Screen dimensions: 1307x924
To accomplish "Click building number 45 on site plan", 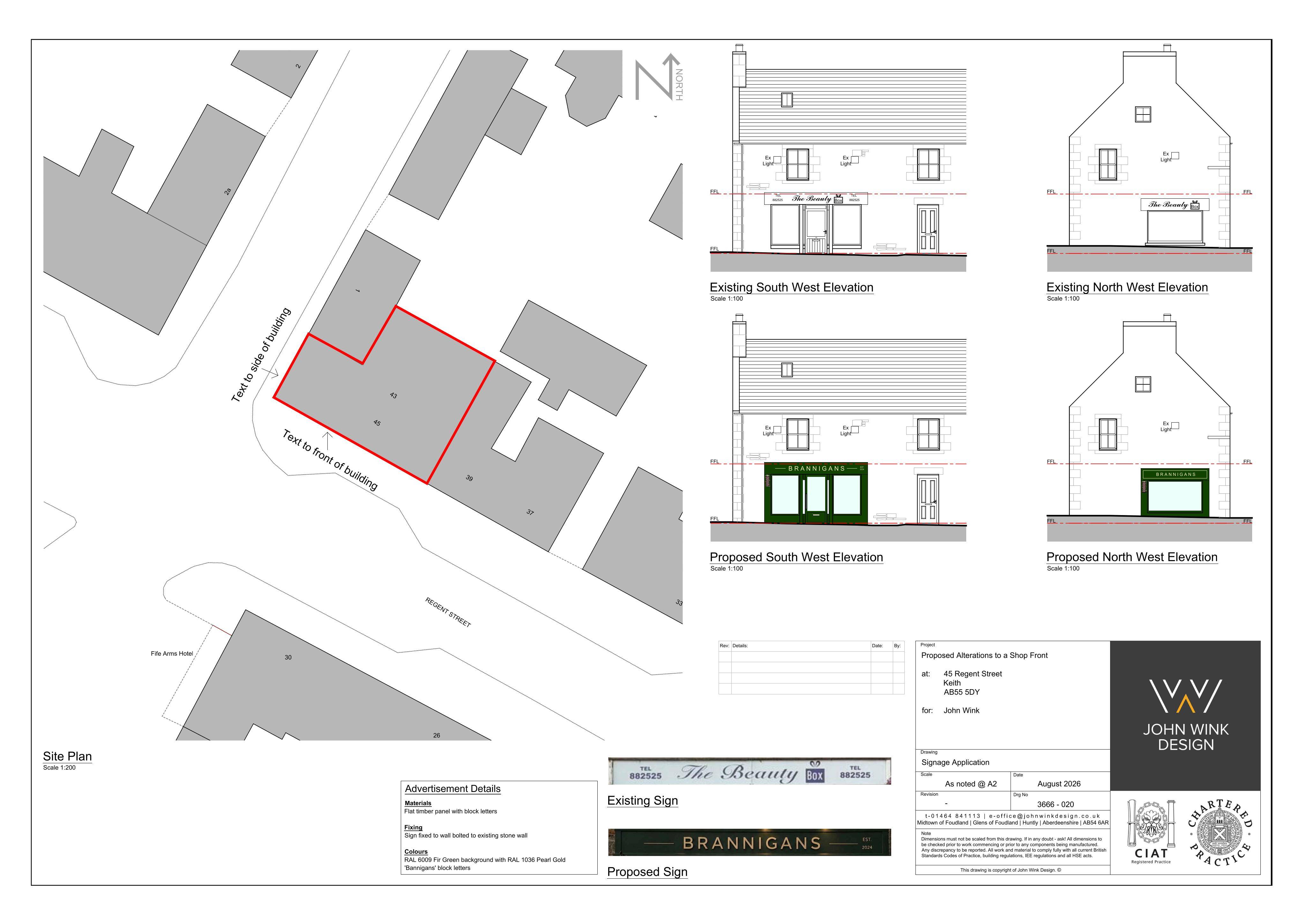I will pos(377,423).
